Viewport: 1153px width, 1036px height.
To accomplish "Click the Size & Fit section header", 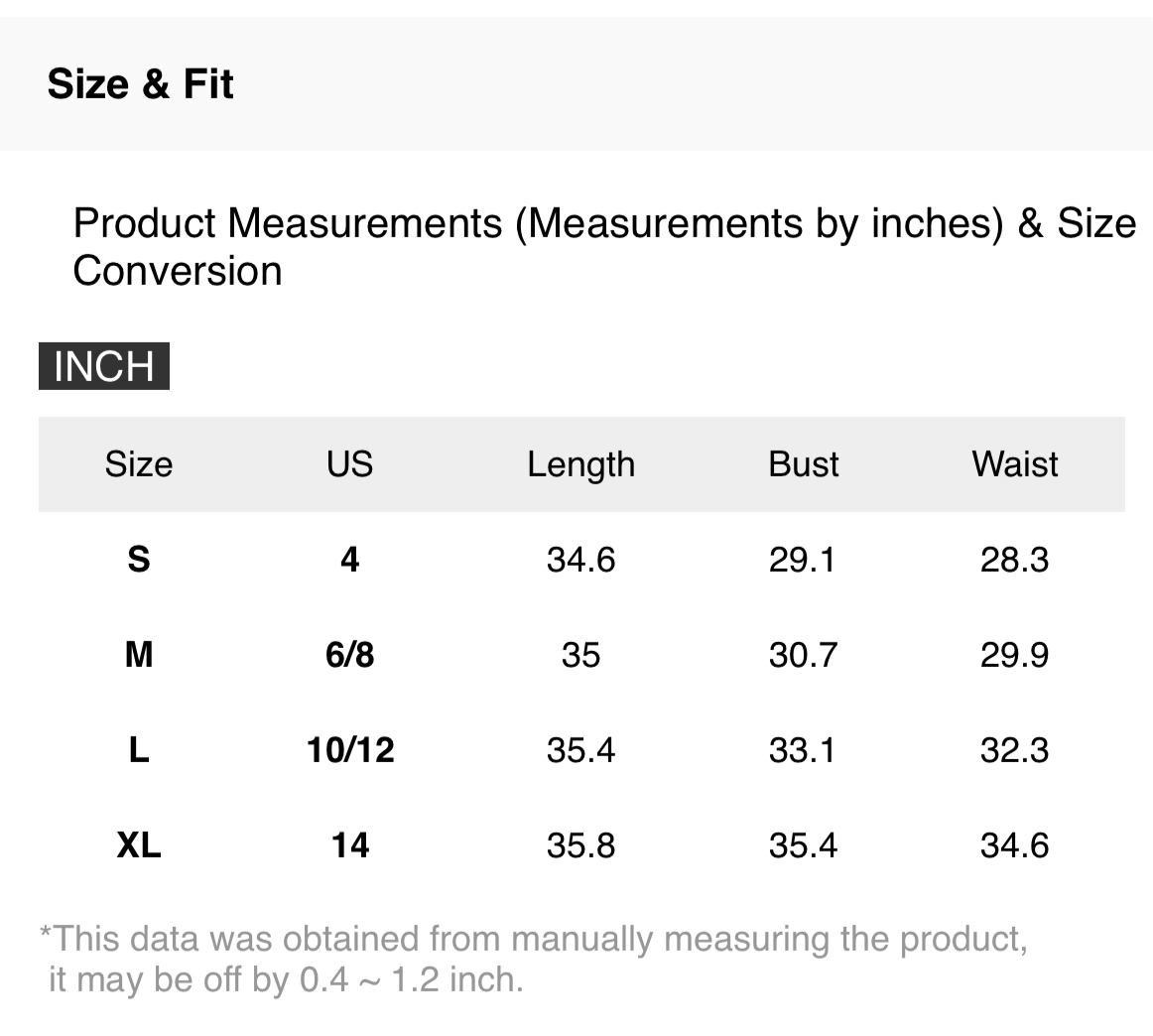I will tap(140, 84).
